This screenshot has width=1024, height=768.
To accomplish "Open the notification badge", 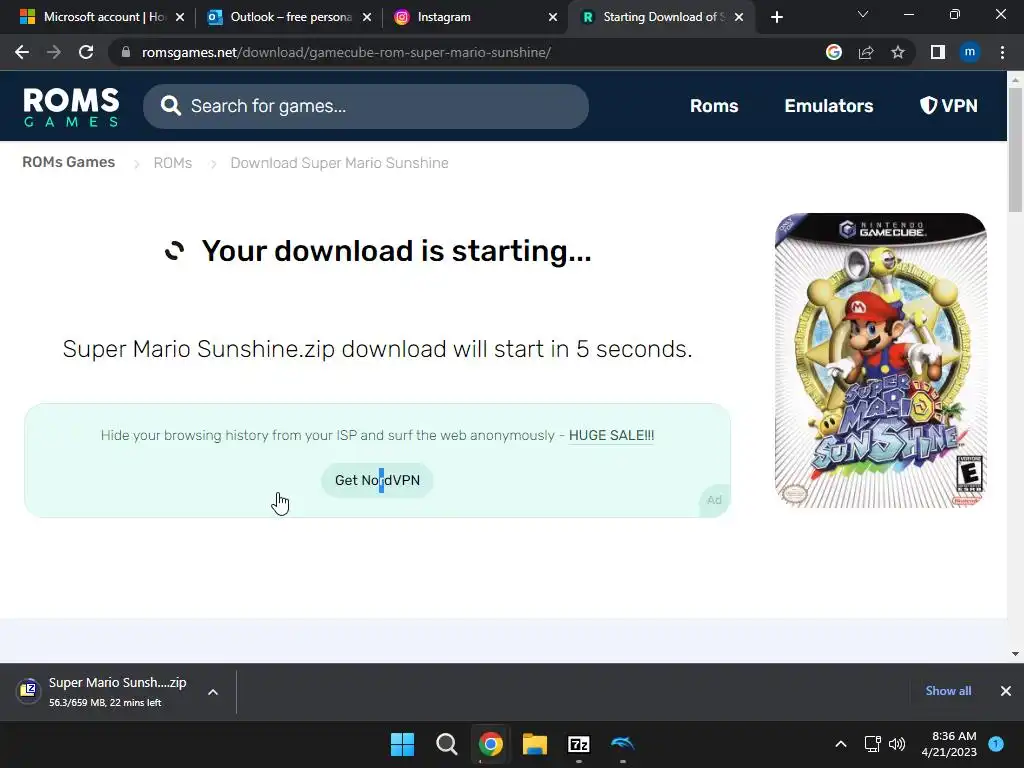I will tap(996, 744).
